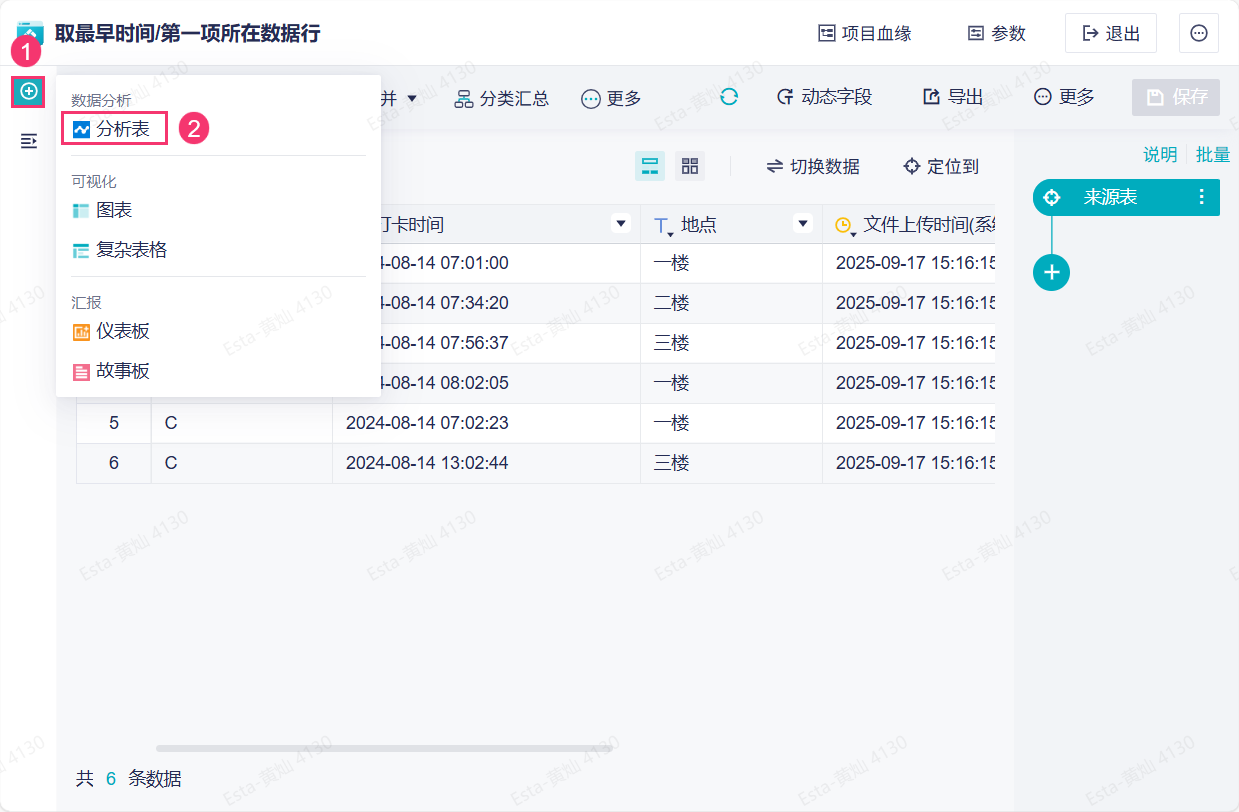Select 分析表 from the menu
The height and width of the screenshot is (812, 1239).
point(113,129)
